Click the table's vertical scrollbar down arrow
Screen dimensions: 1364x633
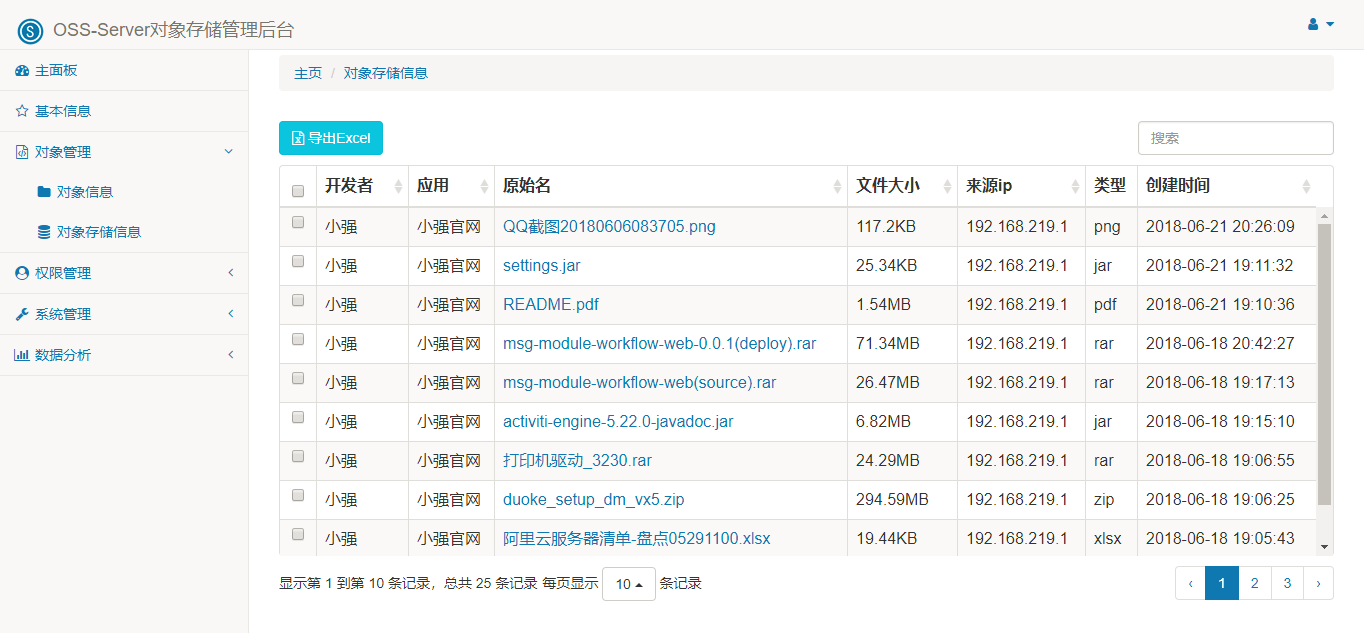coord(1325,547)
